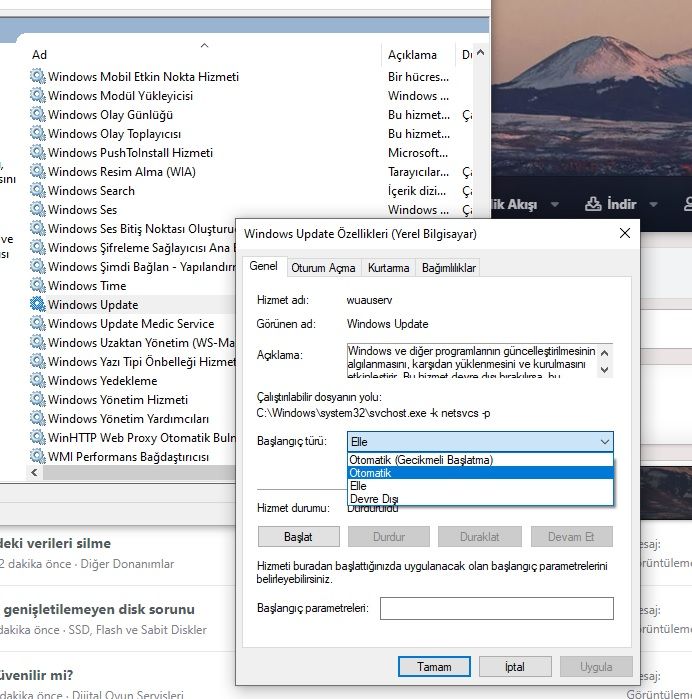Focus the Başlangıç parametreleri input field
The height and width of the screenshot is (699, 692).
[x=497, y=609]
